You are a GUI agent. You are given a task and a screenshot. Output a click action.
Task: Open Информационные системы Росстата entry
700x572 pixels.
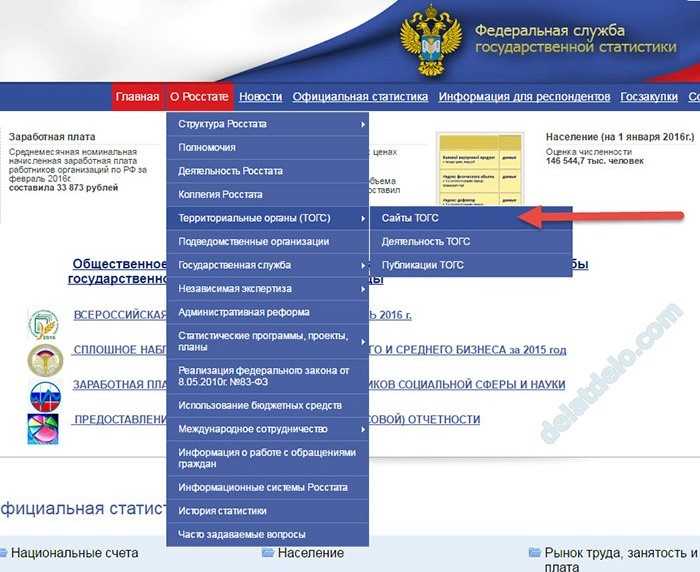click(267, 488)
